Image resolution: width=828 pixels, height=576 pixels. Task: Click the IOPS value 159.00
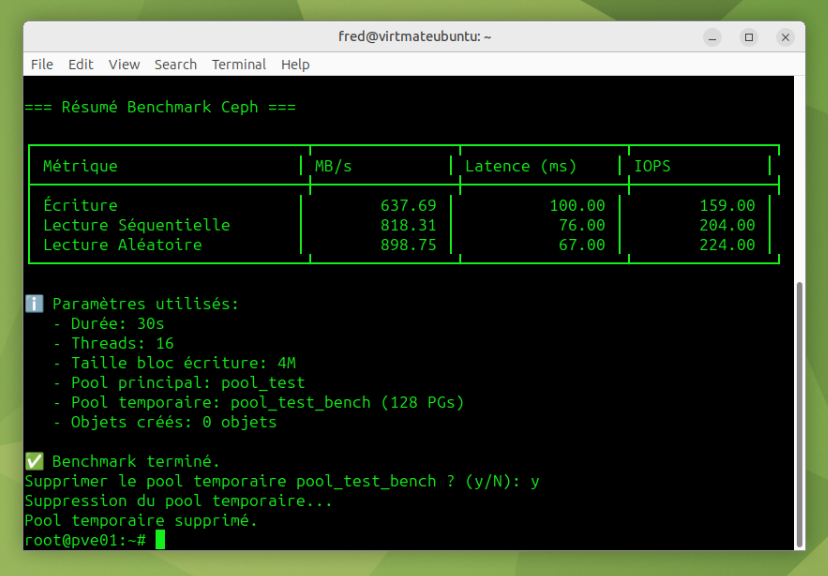[727, 205]
